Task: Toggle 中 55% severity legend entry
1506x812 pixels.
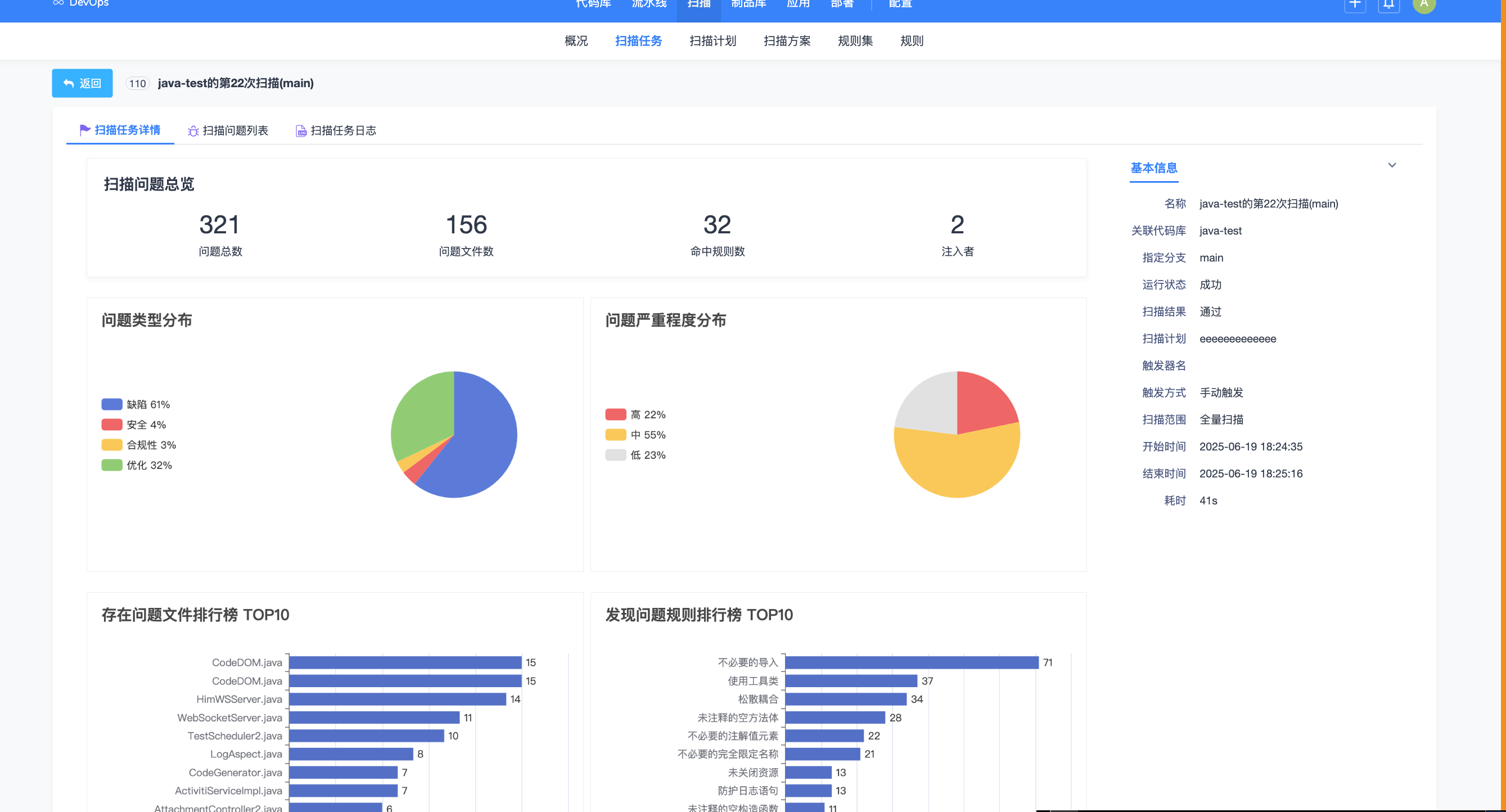Action: click(635, 435)
